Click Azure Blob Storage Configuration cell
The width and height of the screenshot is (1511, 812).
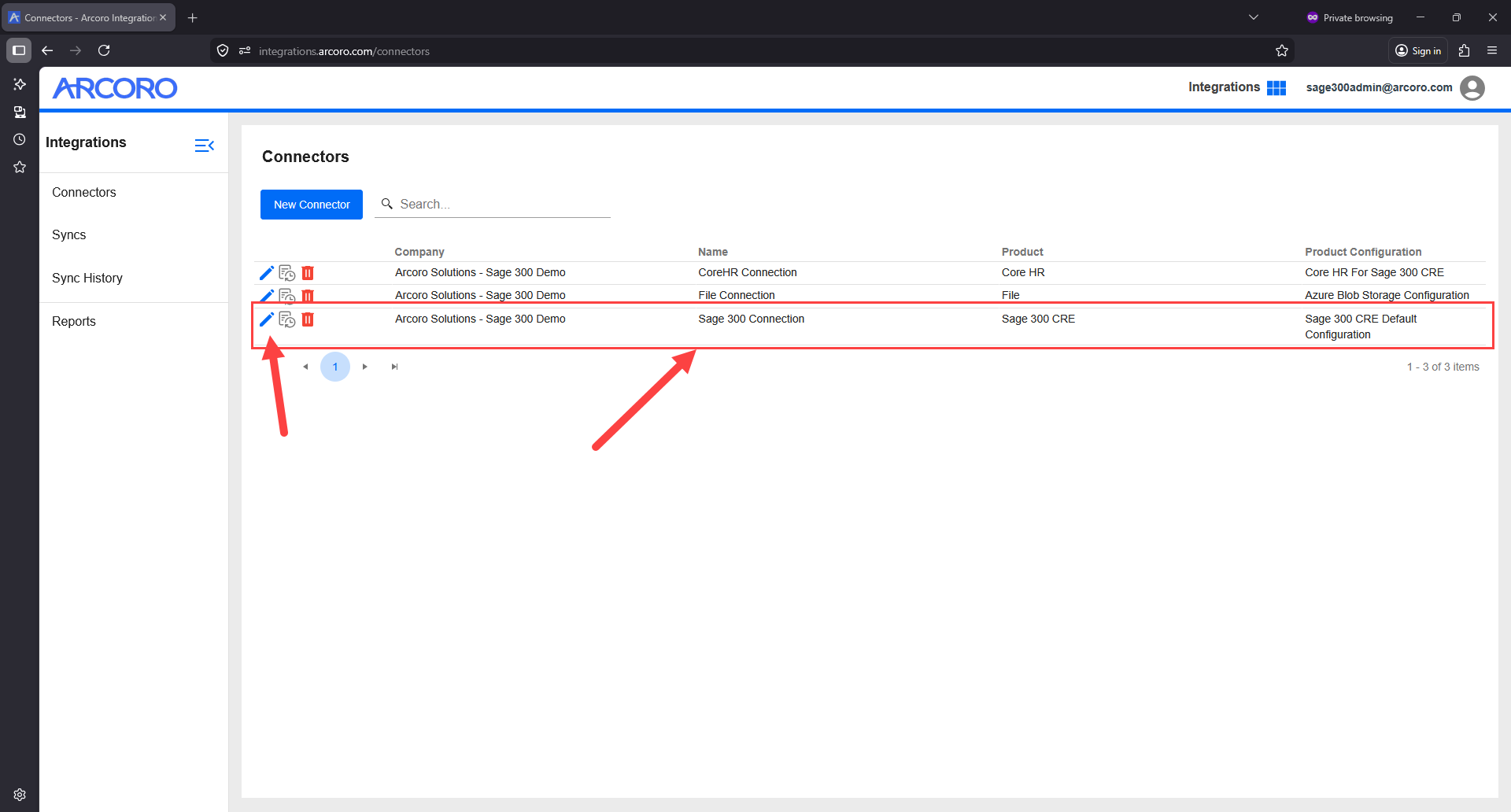pyautogui.click(x=1387, y=295)
